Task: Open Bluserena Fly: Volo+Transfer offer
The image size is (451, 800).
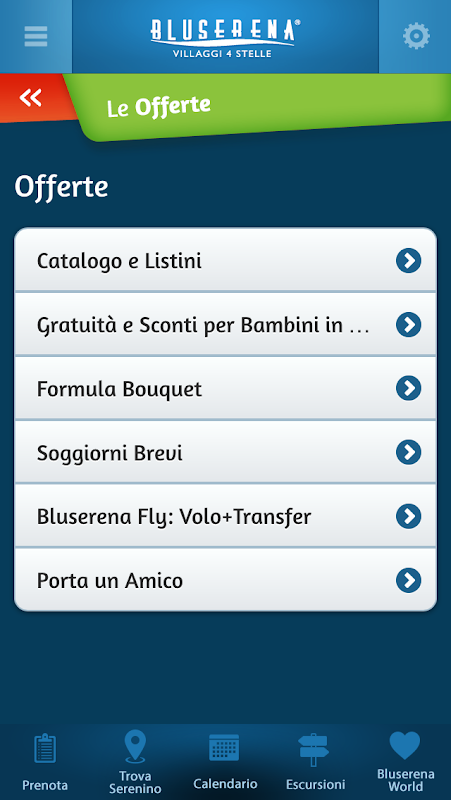Action: [x=226, y=516]
